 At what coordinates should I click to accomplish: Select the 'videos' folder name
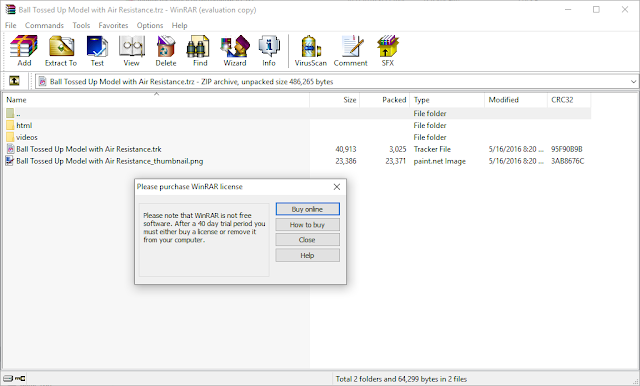click(x=27, y=137)
